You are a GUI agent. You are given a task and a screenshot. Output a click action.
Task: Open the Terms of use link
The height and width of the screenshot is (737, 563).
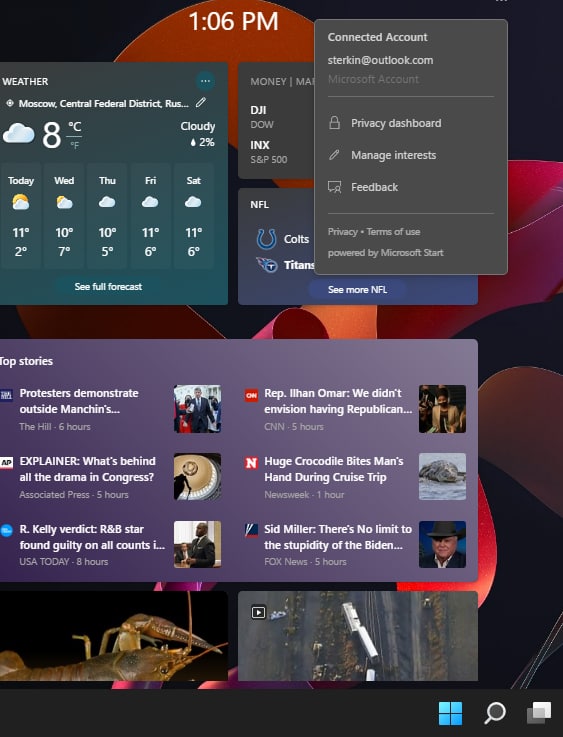point(393,232)
